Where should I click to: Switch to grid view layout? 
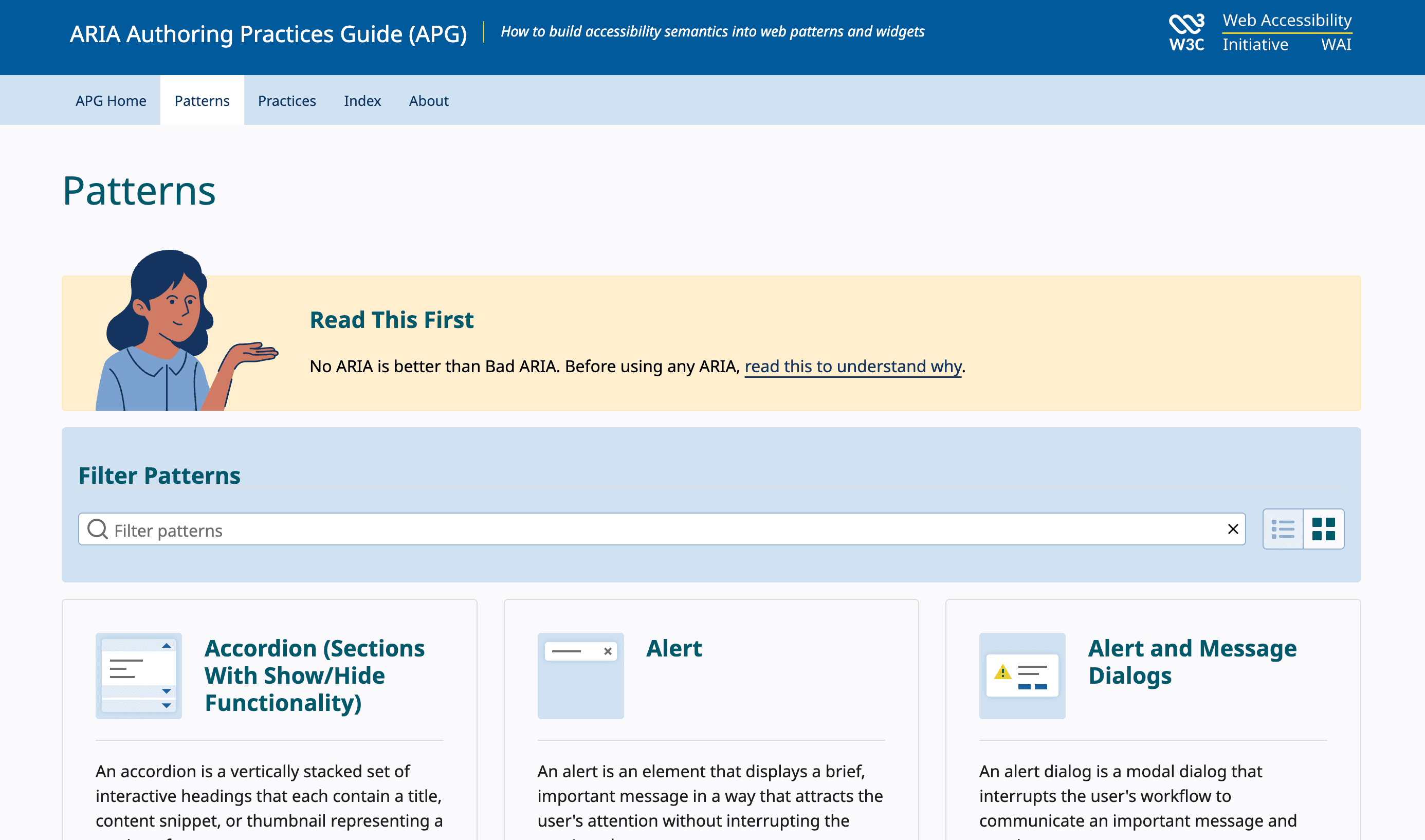coord(1324,529)
